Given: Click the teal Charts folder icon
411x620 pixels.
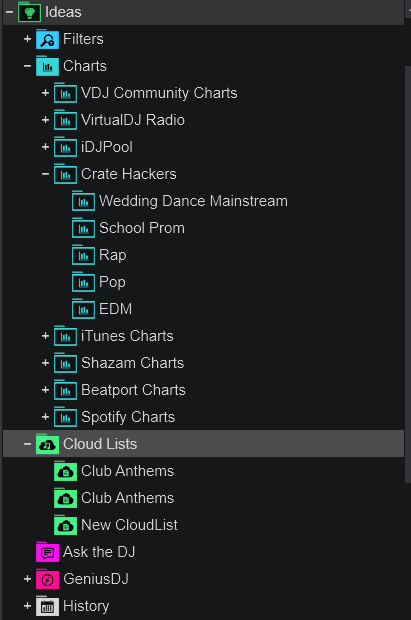Looking at the screenshot, I should 47,66.
